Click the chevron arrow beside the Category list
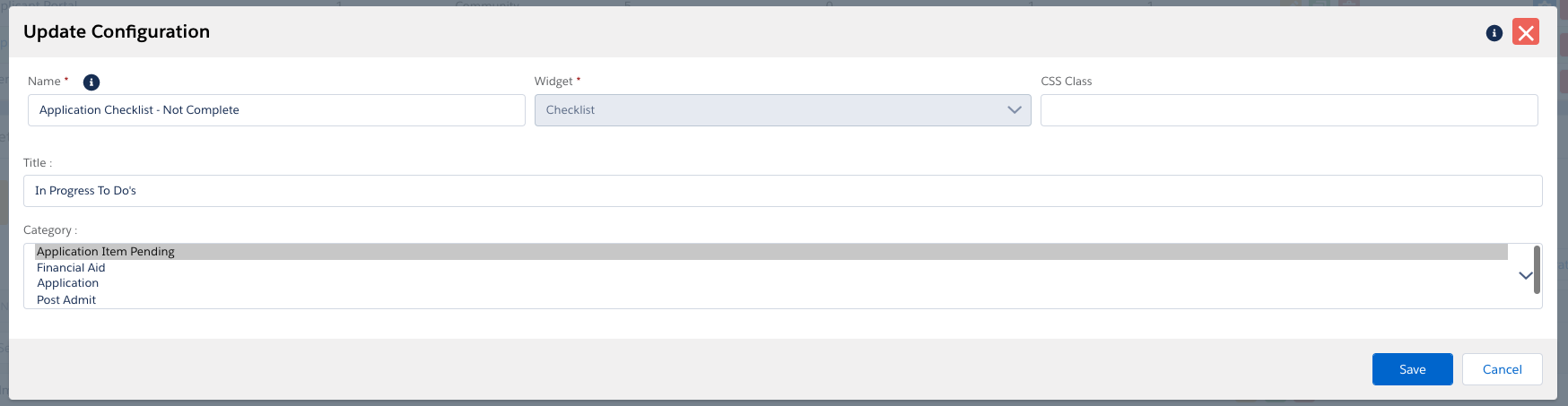Viewport: 1568px width, 406px height. click(1525, 276)
